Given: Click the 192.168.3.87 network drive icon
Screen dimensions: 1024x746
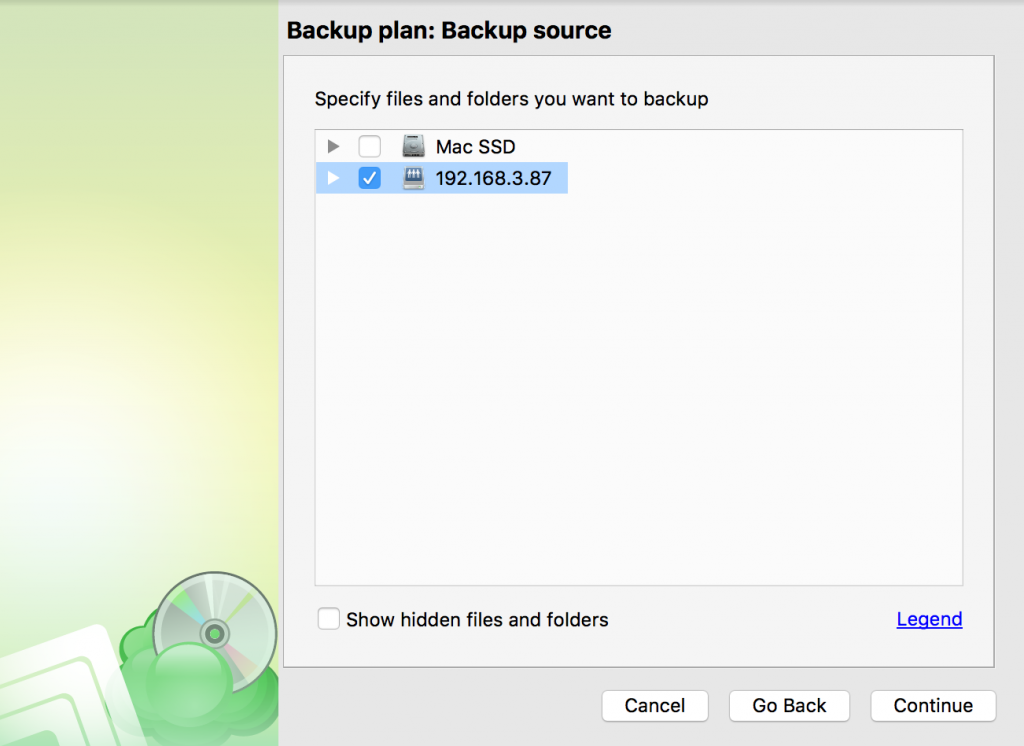Looking at the screenshot, I should (x=413, y=178).
